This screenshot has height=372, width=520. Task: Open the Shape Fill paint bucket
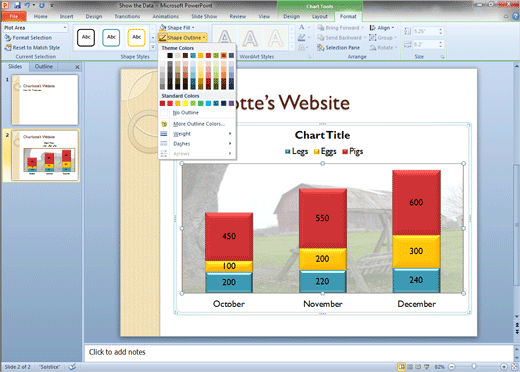[x=163, y=28]
